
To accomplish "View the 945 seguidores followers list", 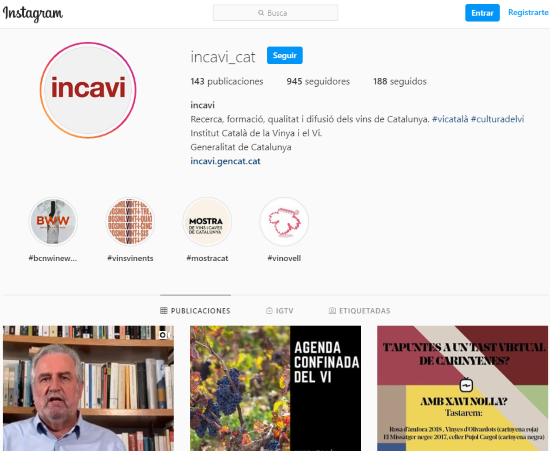I will pyautogui.click(x=318, y=81).
